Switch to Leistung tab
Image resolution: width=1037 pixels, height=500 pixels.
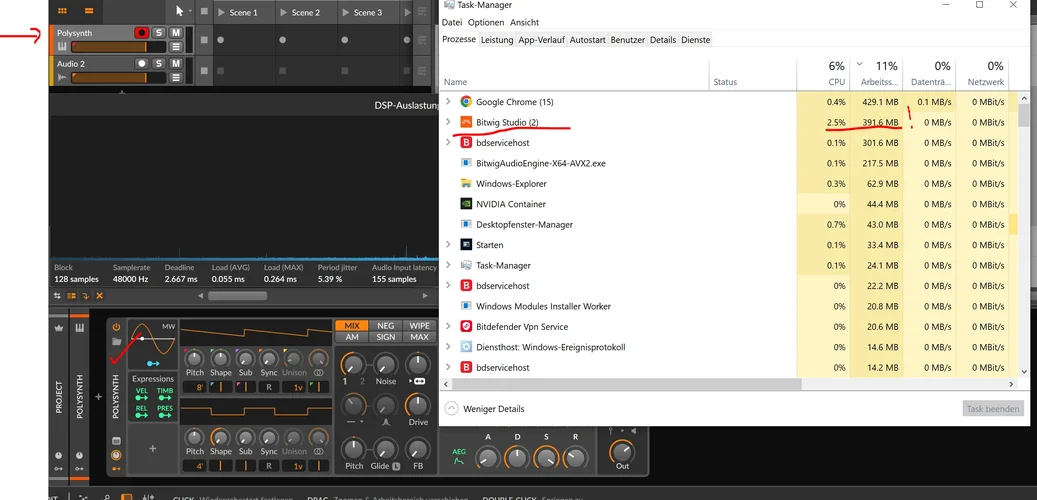[x=497, y=40]
